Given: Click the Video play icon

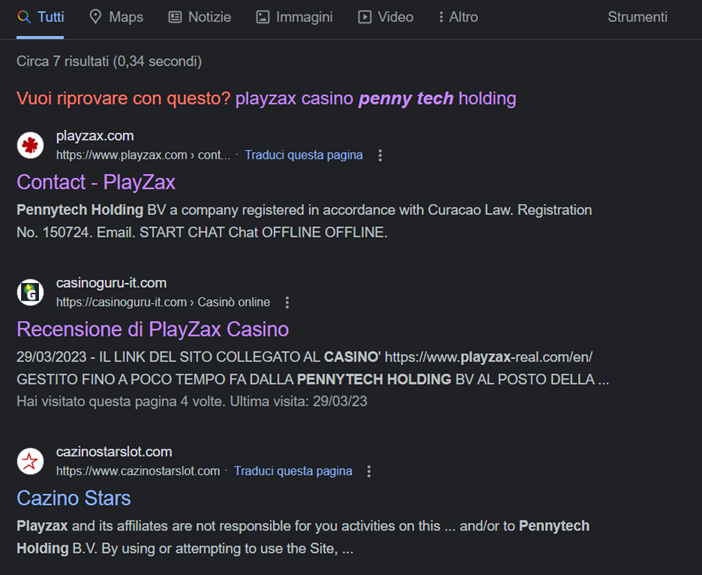Looking at the screenshot, I should point(365,17).
